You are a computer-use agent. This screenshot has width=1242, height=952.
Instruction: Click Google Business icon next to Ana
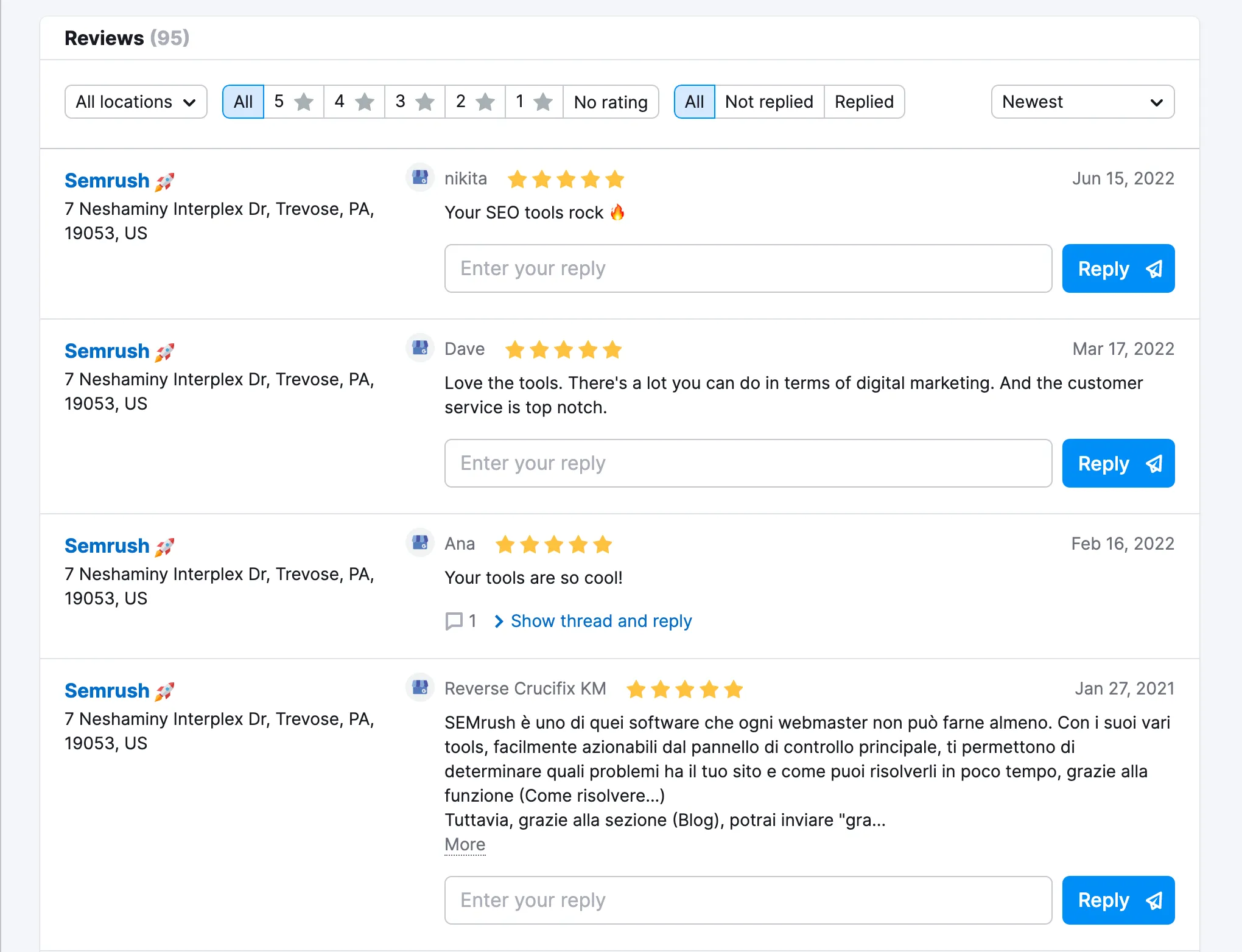pyautogui.click(x=420, y=542)
